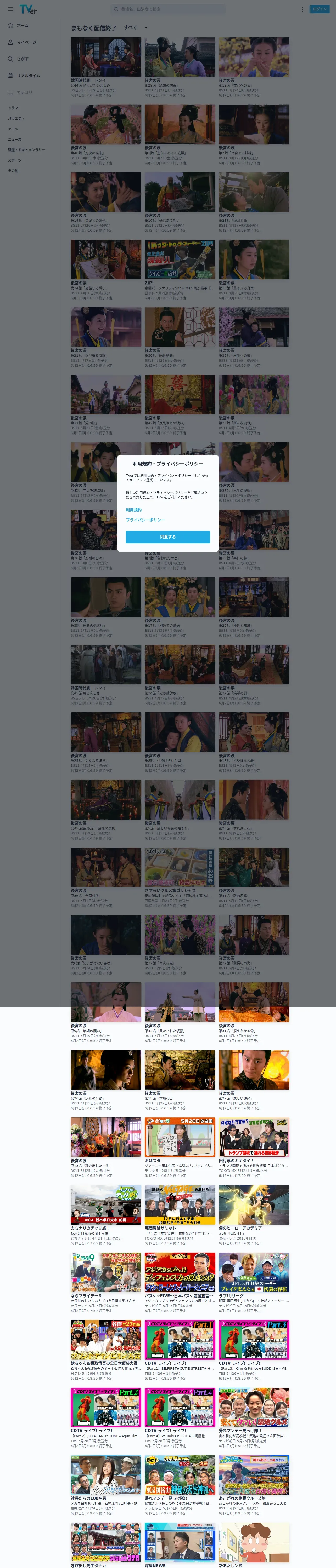Select ドラマ category
336x1568 pixels.
coord(13,108)
